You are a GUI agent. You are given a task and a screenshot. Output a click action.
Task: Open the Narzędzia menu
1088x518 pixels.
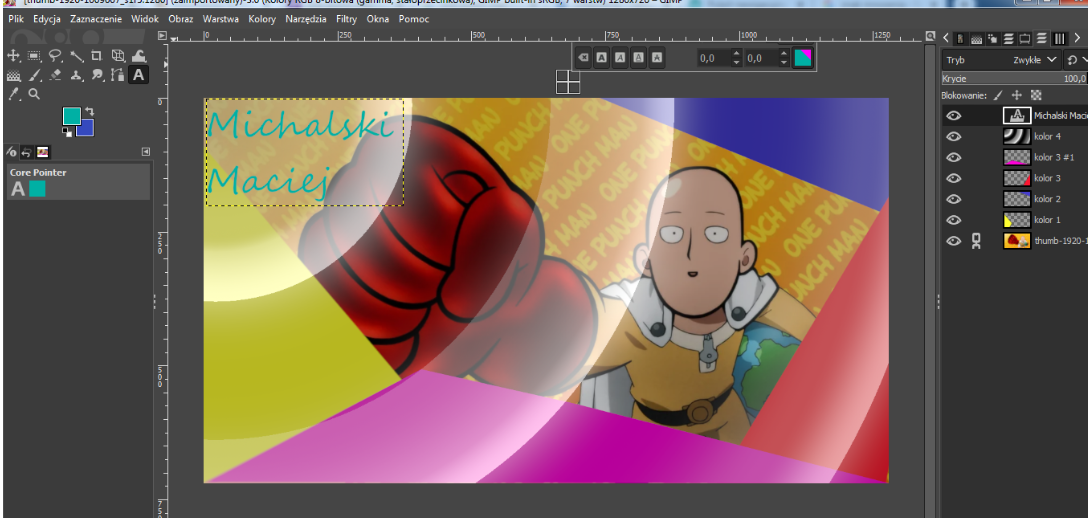click(x=305, y=19)
